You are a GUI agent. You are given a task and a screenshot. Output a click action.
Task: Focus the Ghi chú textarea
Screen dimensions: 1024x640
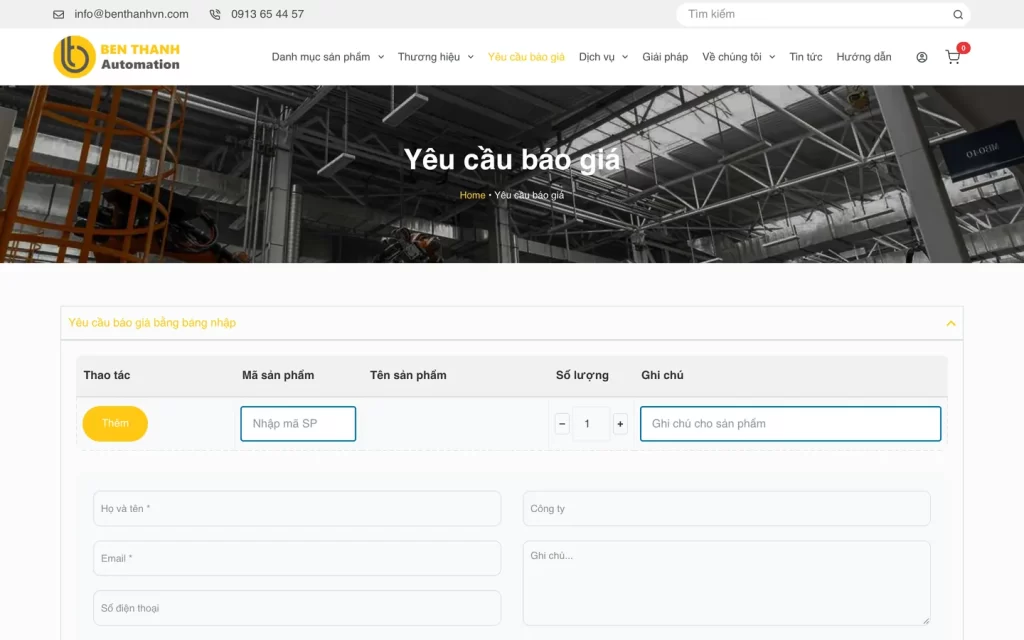click(x=726, y=583)
